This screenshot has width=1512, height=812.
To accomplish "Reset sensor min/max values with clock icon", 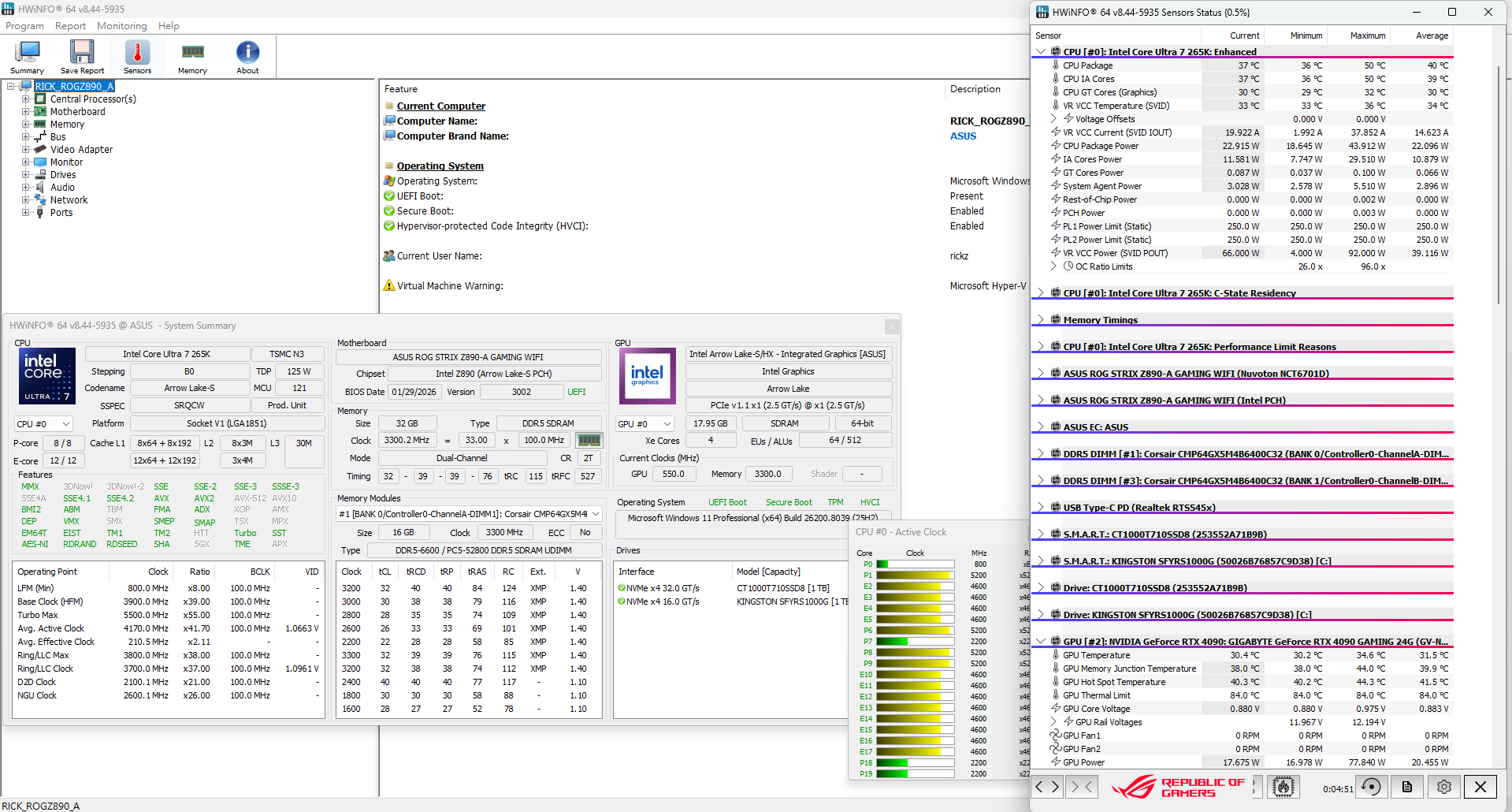I will pos(1371,787).
